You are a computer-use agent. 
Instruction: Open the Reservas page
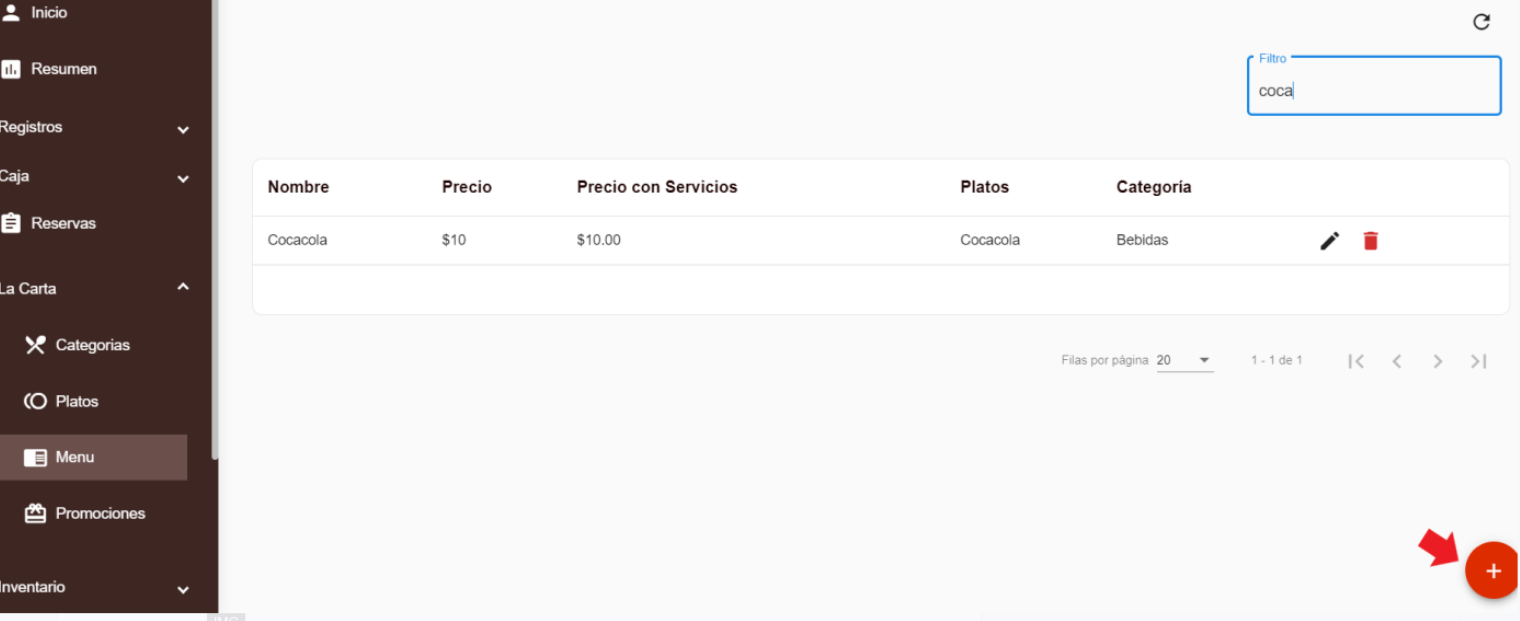[x=63, y=223]
